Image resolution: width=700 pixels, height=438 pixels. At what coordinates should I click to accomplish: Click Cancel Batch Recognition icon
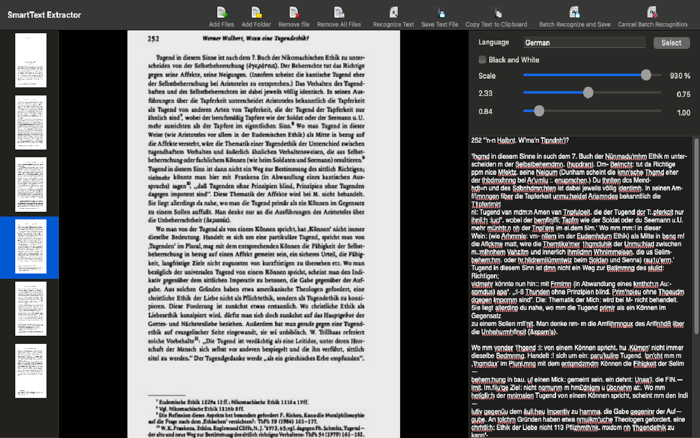click(652, 13)
